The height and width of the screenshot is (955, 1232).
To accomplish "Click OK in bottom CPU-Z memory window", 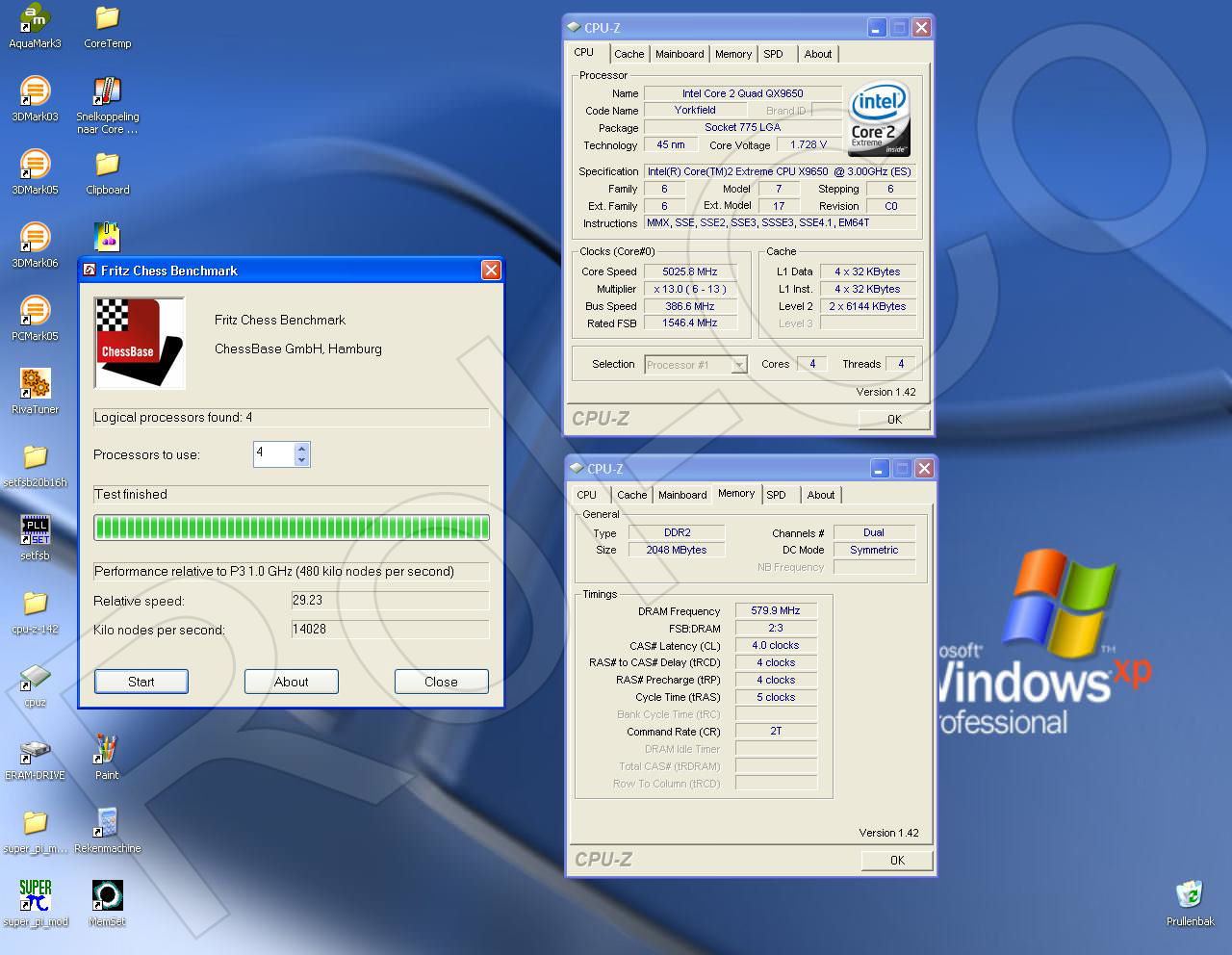I will [897, 860].
